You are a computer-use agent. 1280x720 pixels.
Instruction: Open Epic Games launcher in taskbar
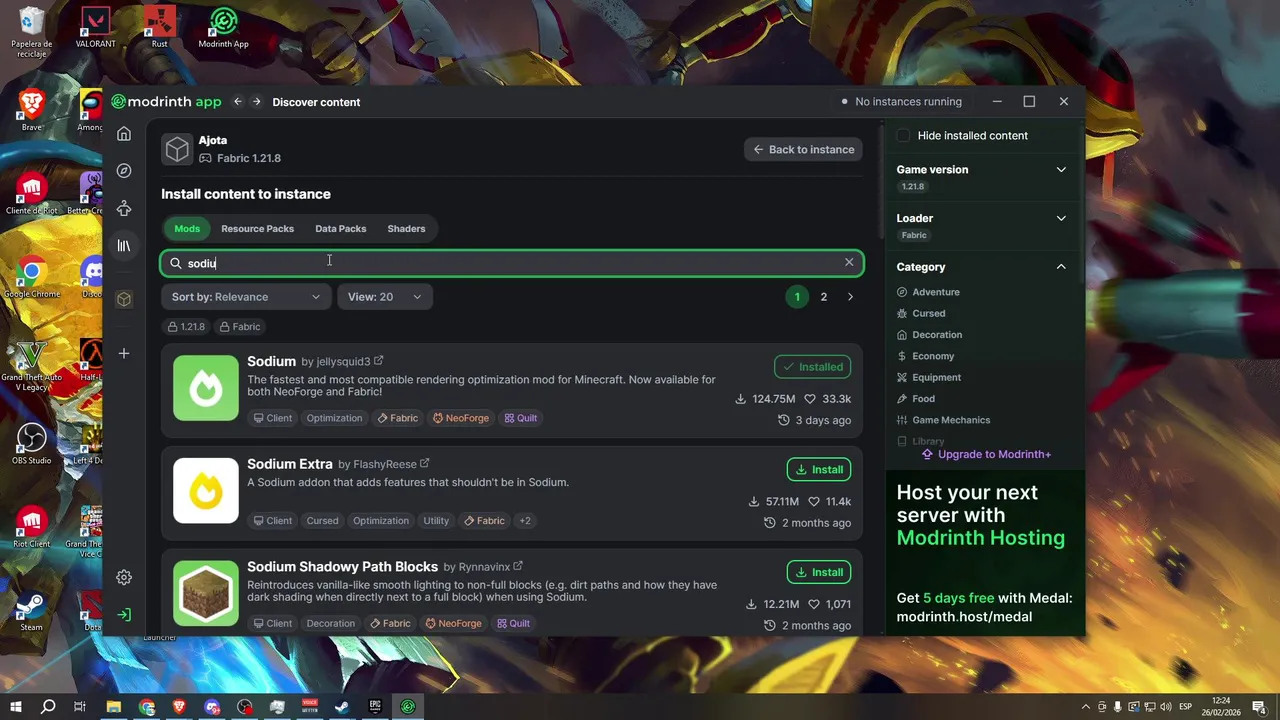coord(375,707)
